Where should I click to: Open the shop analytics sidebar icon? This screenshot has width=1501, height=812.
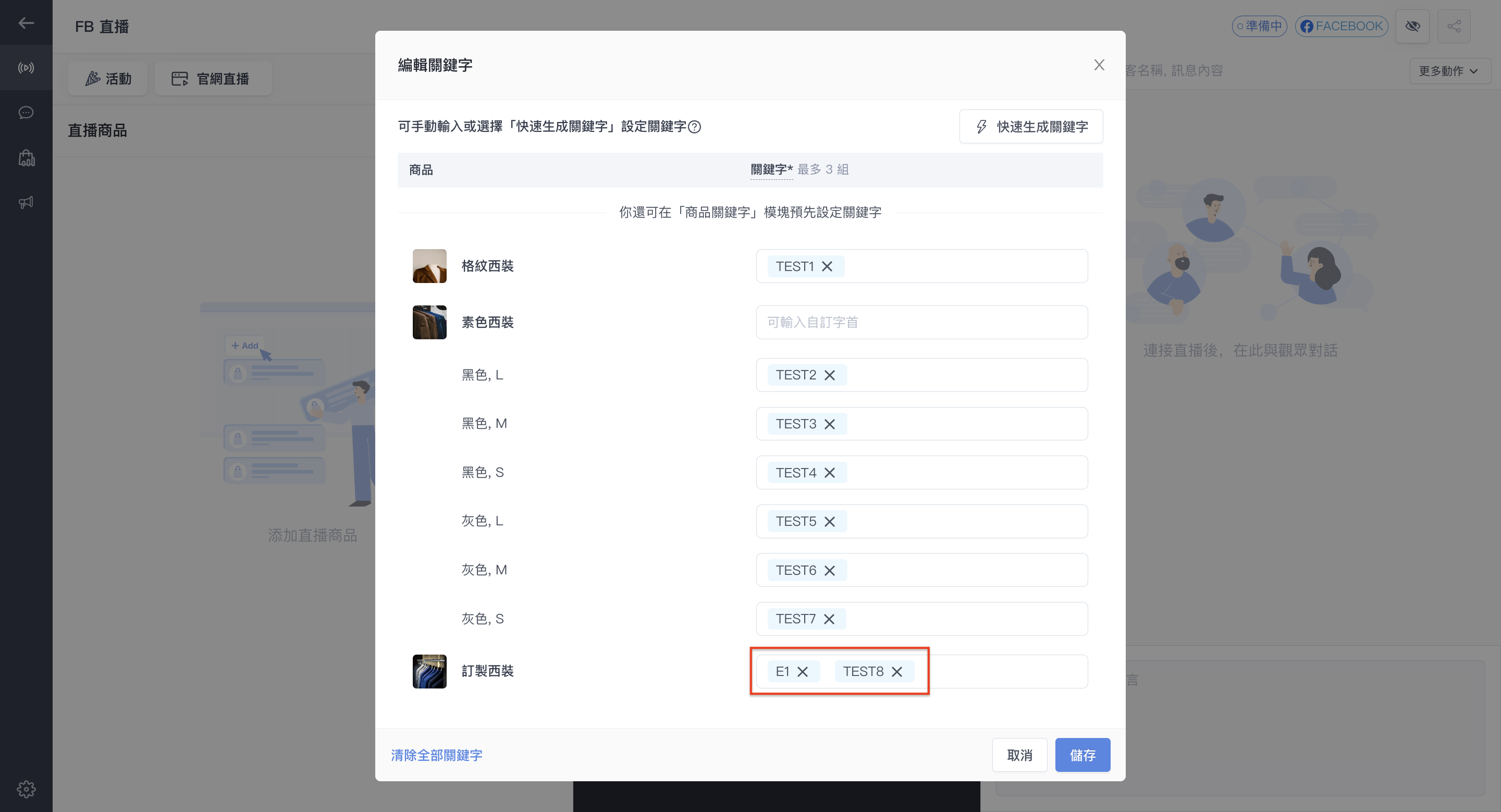26,157
